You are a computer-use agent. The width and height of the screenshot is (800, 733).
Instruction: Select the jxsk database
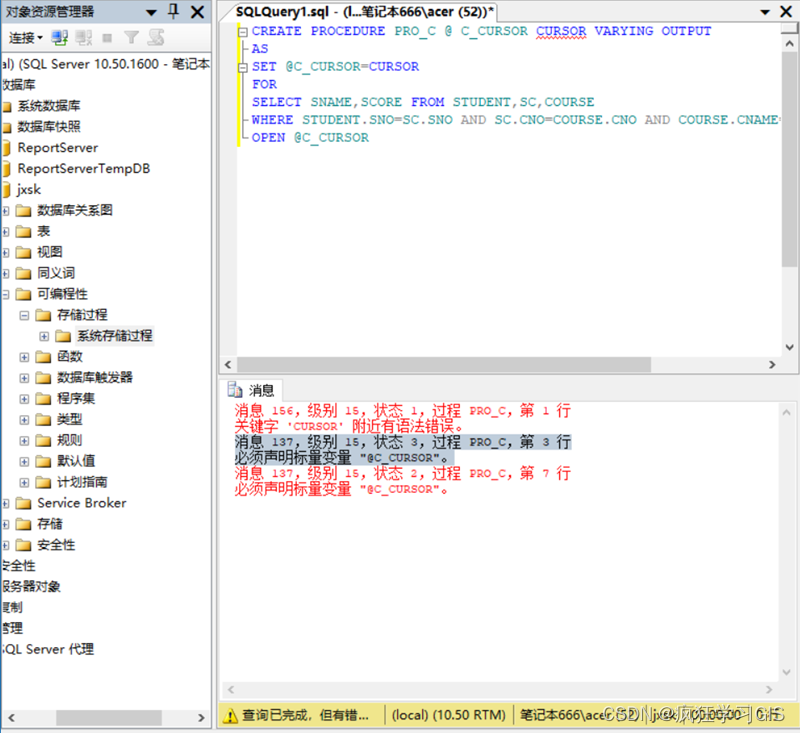[x=29, y=189]
